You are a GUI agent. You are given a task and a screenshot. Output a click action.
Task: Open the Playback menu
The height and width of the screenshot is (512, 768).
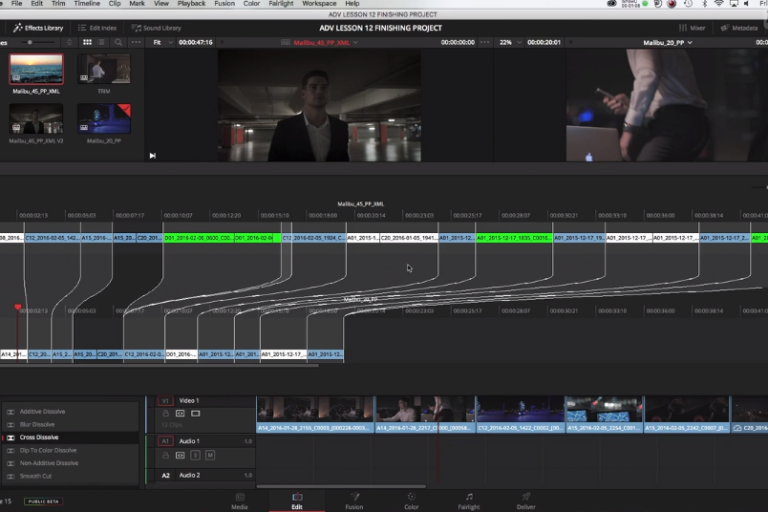(191, 4)
